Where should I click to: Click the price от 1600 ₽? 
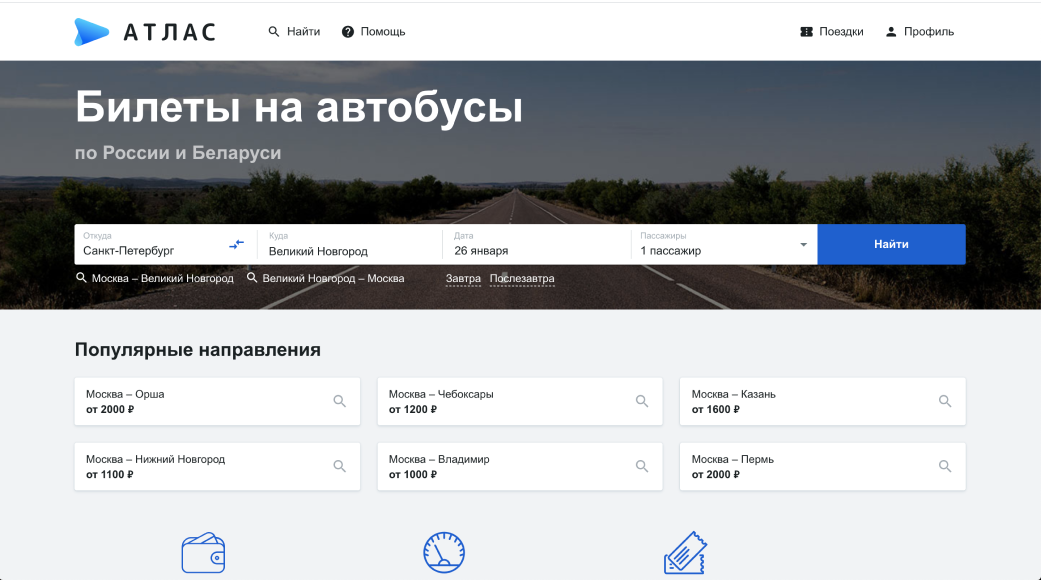(716, 409)
